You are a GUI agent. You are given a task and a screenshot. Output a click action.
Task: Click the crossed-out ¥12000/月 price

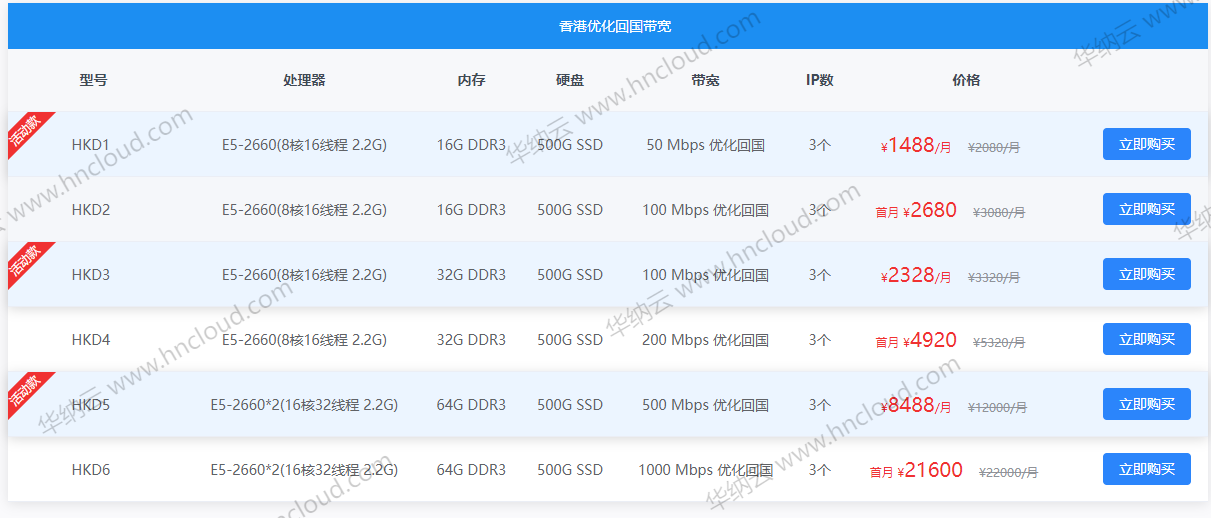pyautogui.click(x=997, y=407)
